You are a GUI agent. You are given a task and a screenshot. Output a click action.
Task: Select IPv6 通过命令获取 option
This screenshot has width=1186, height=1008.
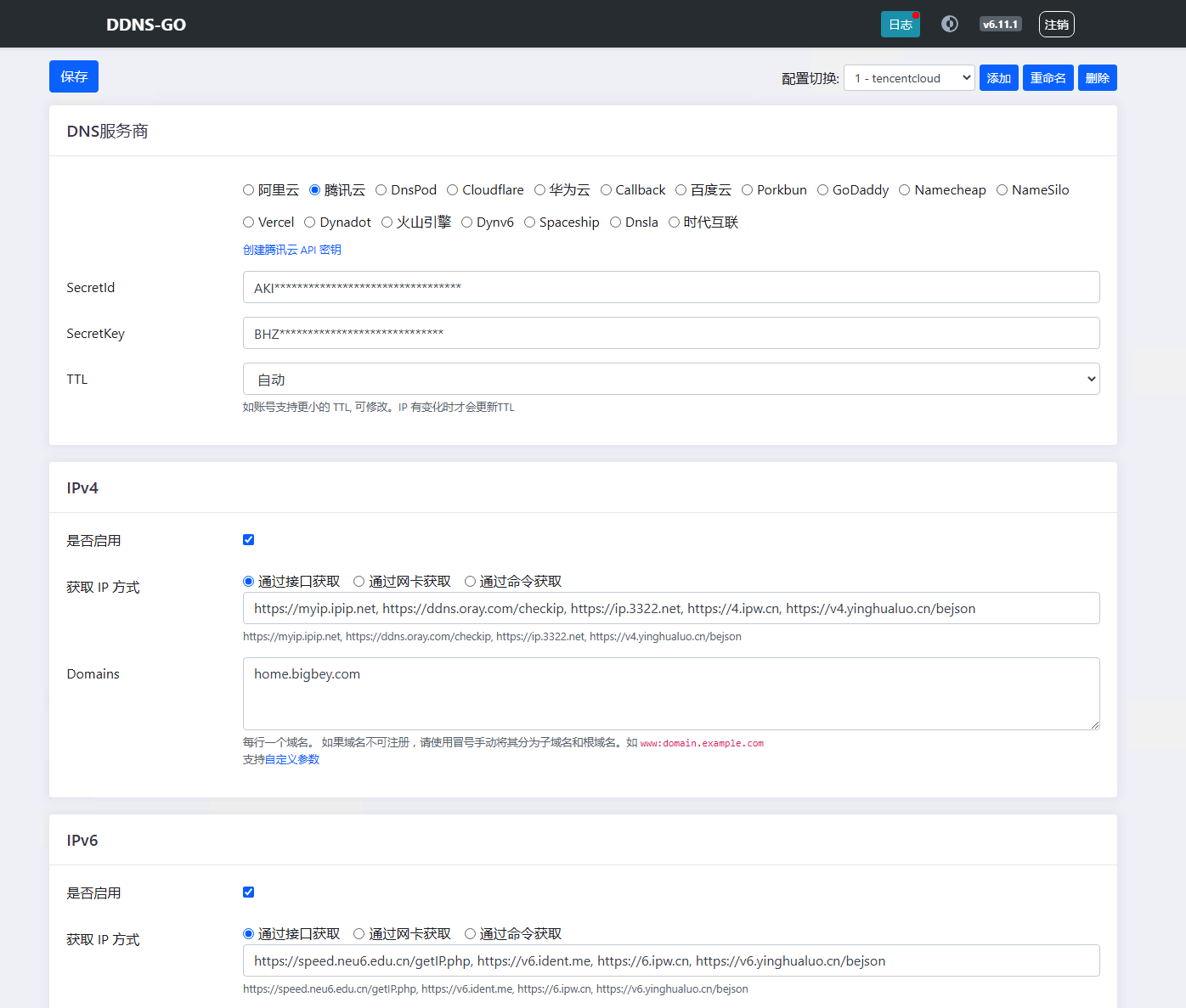pyautogui.click(x=470, y=934)
